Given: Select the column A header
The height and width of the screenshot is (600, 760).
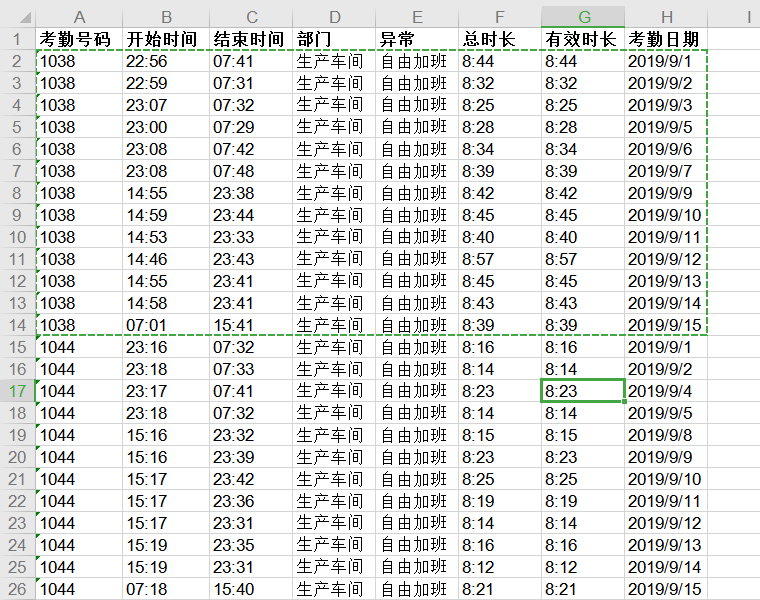Looking at the screenshot, I should [79, 17].
